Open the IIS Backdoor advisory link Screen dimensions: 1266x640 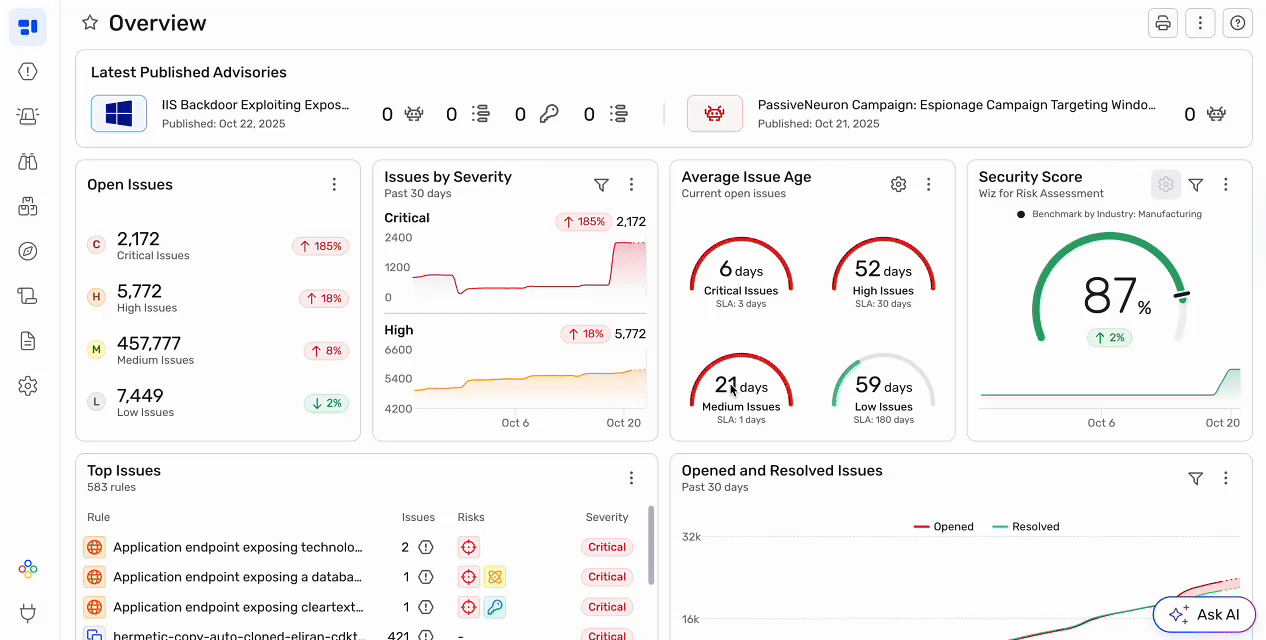[x=256, y=105]
